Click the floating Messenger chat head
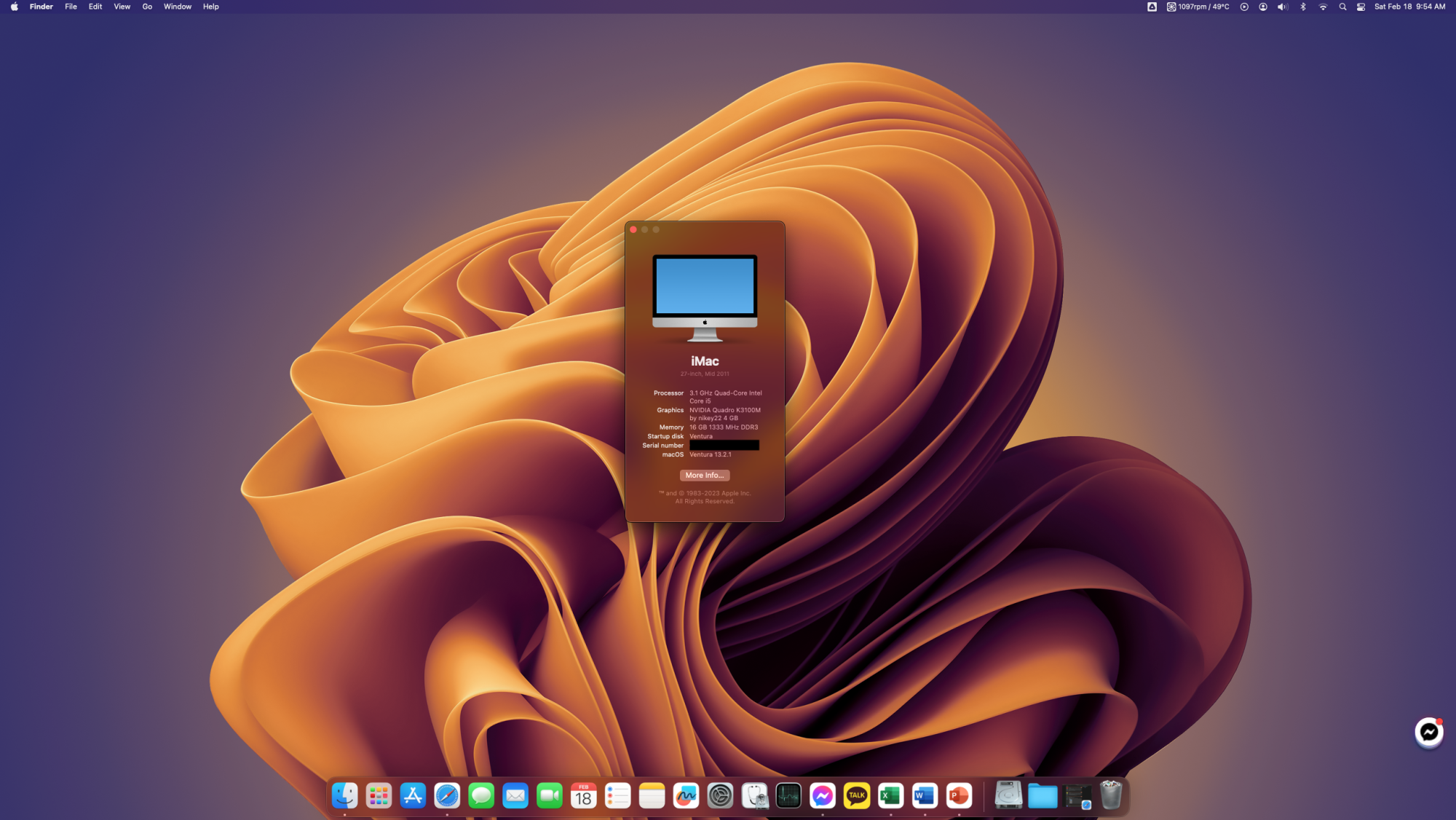This screenshot has width=1456, height=820. [x=1428, y=733]
